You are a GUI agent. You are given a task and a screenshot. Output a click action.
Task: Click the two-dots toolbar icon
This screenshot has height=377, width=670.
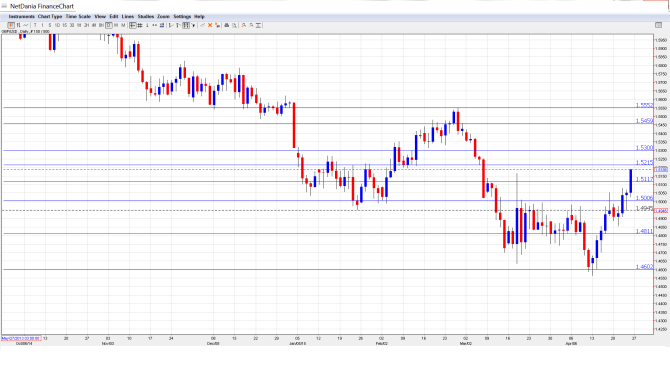(x=154, y=26)
